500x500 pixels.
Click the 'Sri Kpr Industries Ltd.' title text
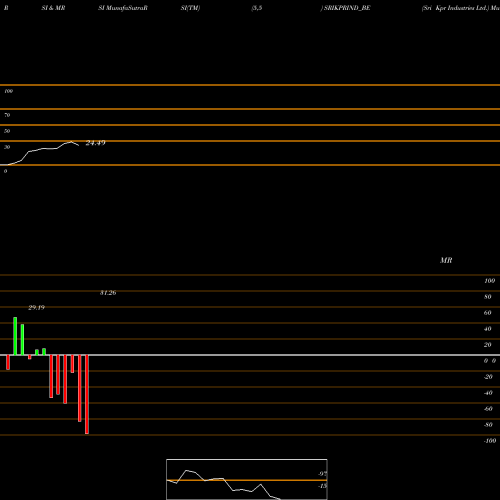pos(455,8)
